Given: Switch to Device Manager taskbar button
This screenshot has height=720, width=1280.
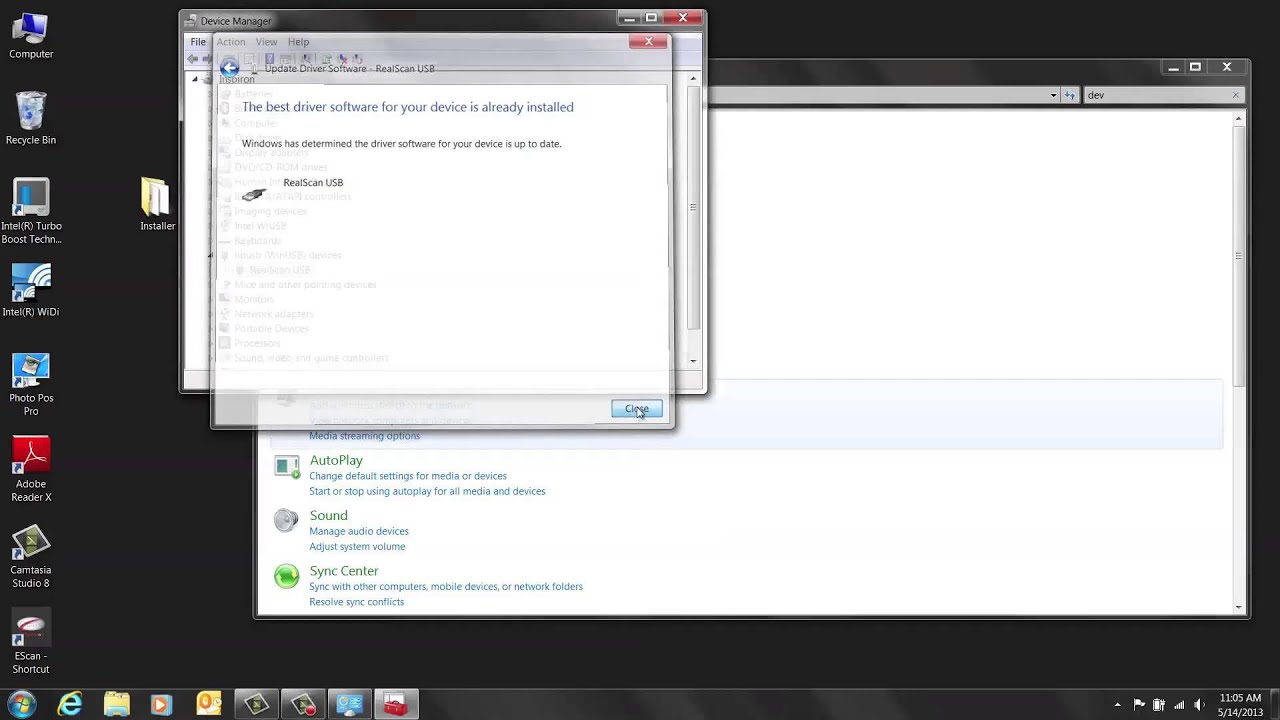Looking at the screenshot, I should tap(396, 705).
